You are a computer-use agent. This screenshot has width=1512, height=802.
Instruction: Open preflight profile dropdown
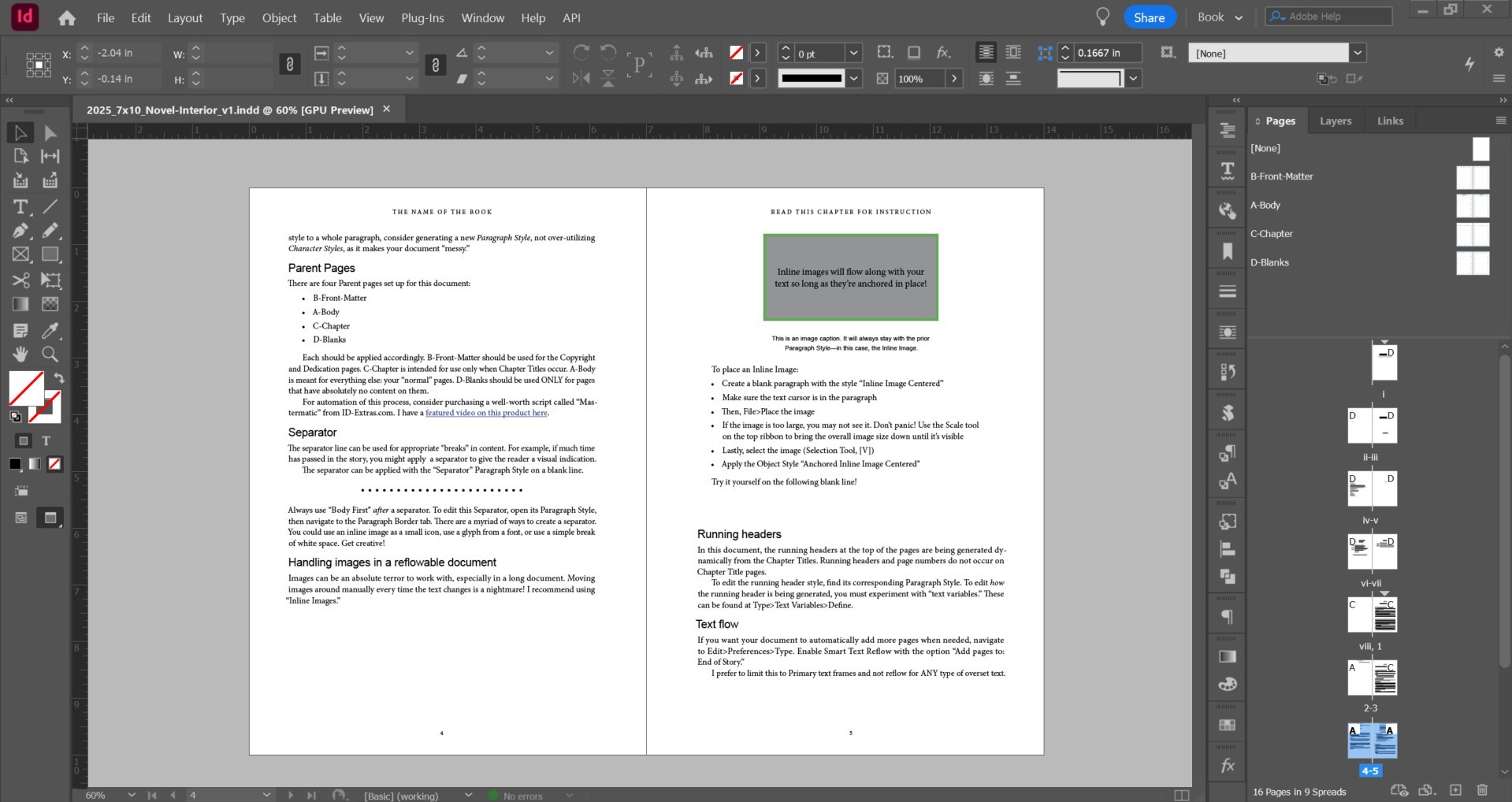click(x=469, y=795)
